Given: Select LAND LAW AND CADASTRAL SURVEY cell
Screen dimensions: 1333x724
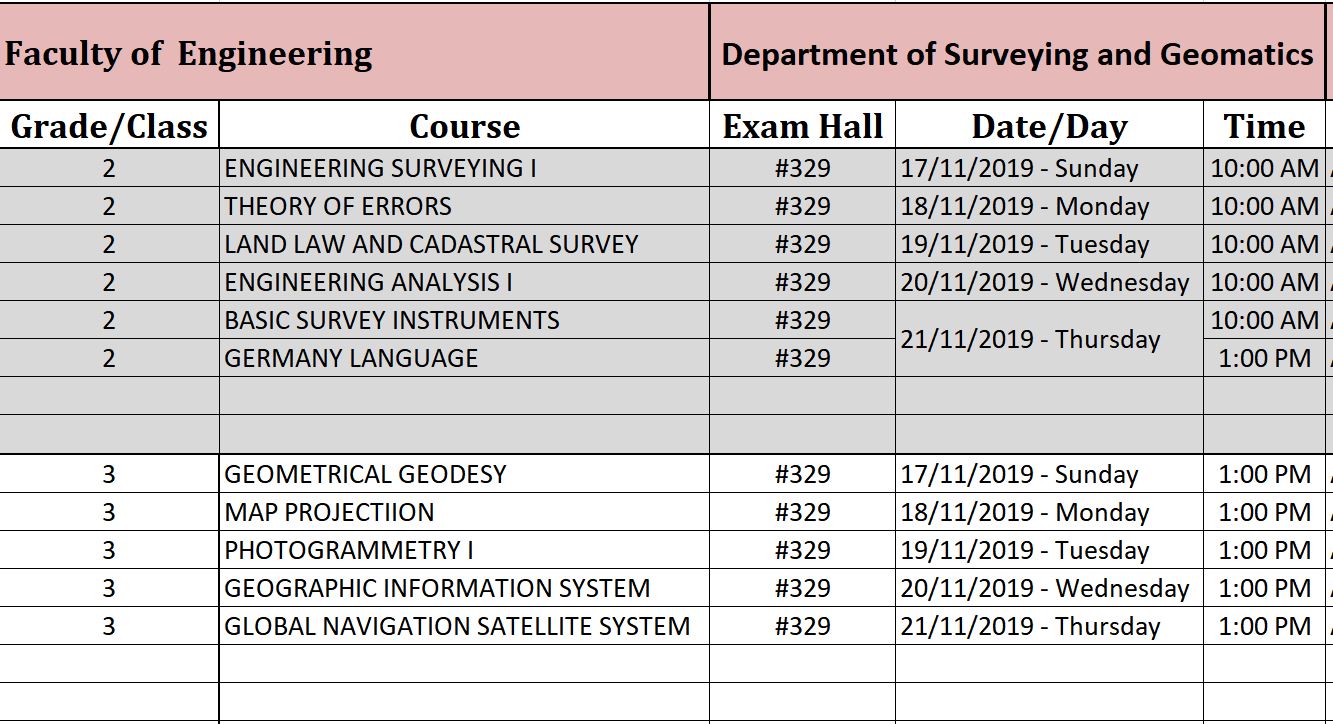Looking at the screenshot, I should tap(431, 244).
